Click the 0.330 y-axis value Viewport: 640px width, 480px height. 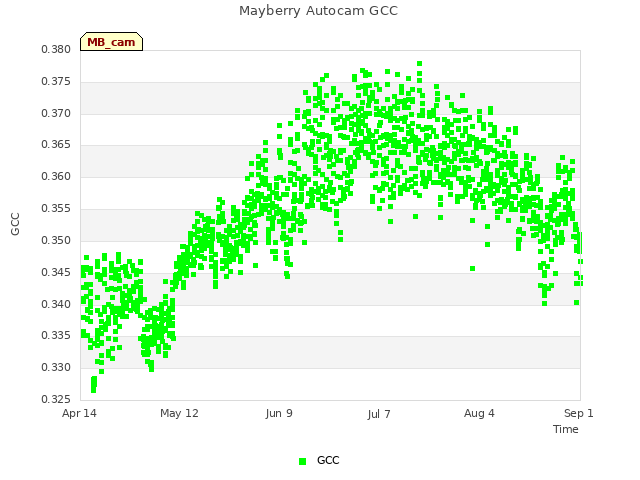coord(56,367)
